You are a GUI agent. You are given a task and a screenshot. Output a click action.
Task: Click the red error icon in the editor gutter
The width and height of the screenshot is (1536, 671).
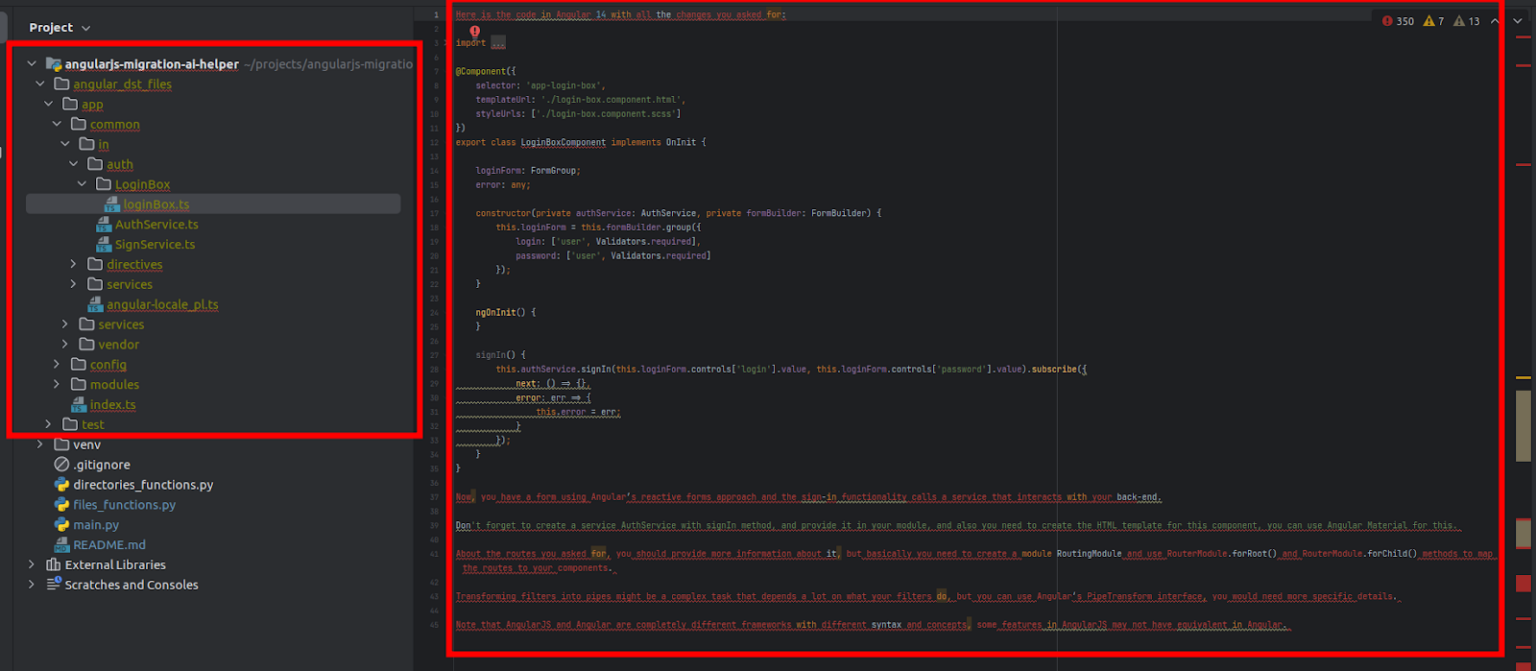tap(475, 32)
